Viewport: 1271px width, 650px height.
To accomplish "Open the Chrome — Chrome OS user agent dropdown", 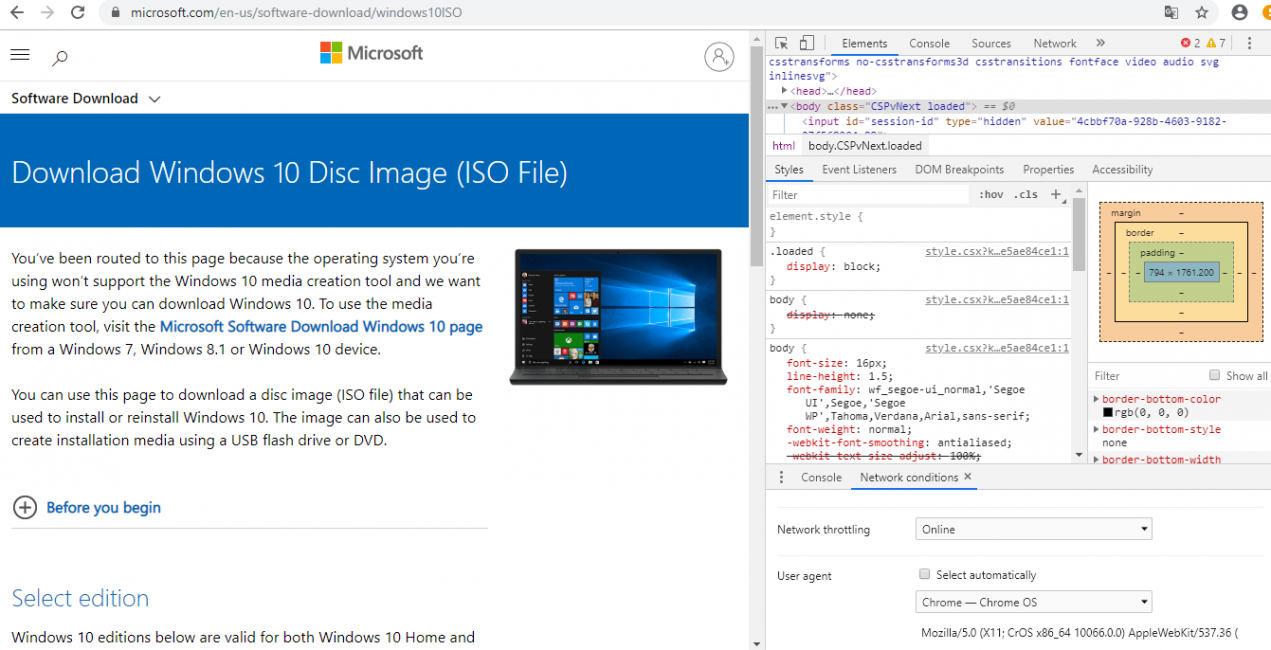I will [1033, 602].
